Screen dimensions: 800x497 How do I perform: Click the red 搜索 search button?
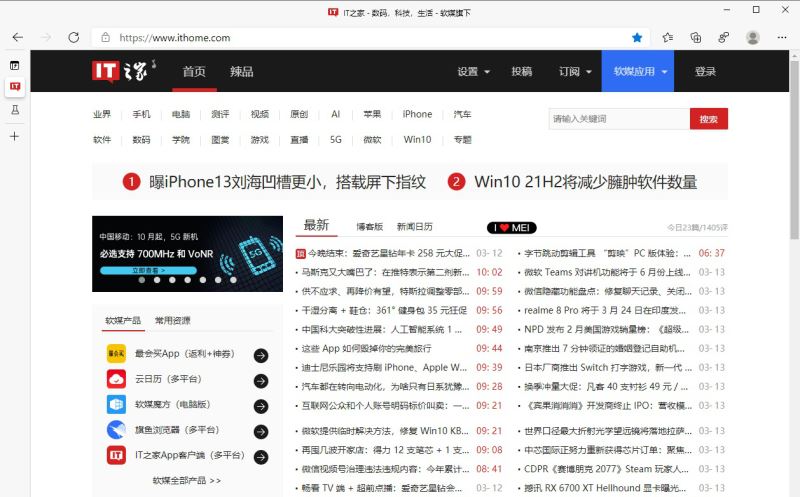pyautogui.click(x=709, y=119)
